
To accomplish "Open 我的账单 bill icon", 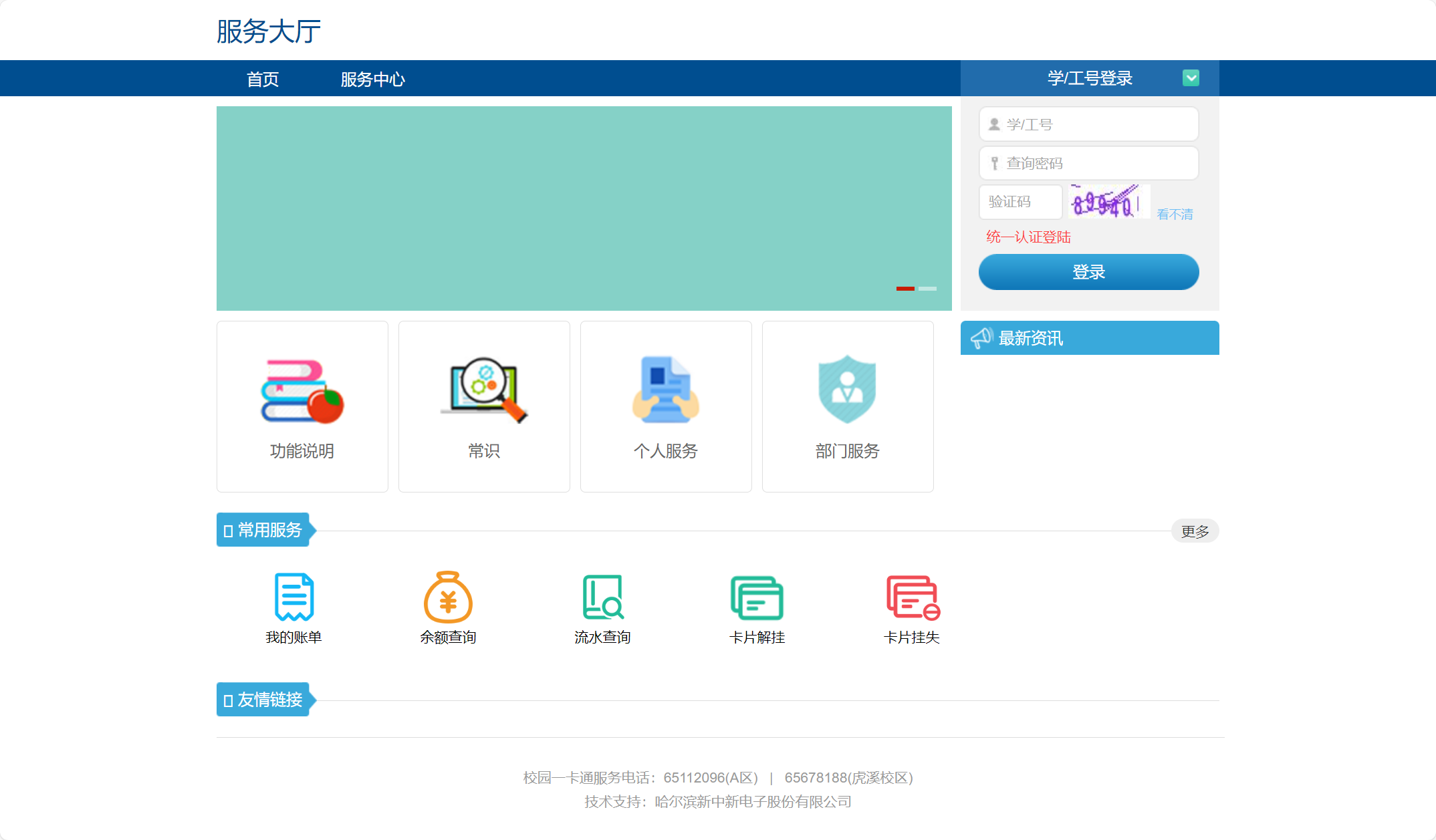I will 294,597.
